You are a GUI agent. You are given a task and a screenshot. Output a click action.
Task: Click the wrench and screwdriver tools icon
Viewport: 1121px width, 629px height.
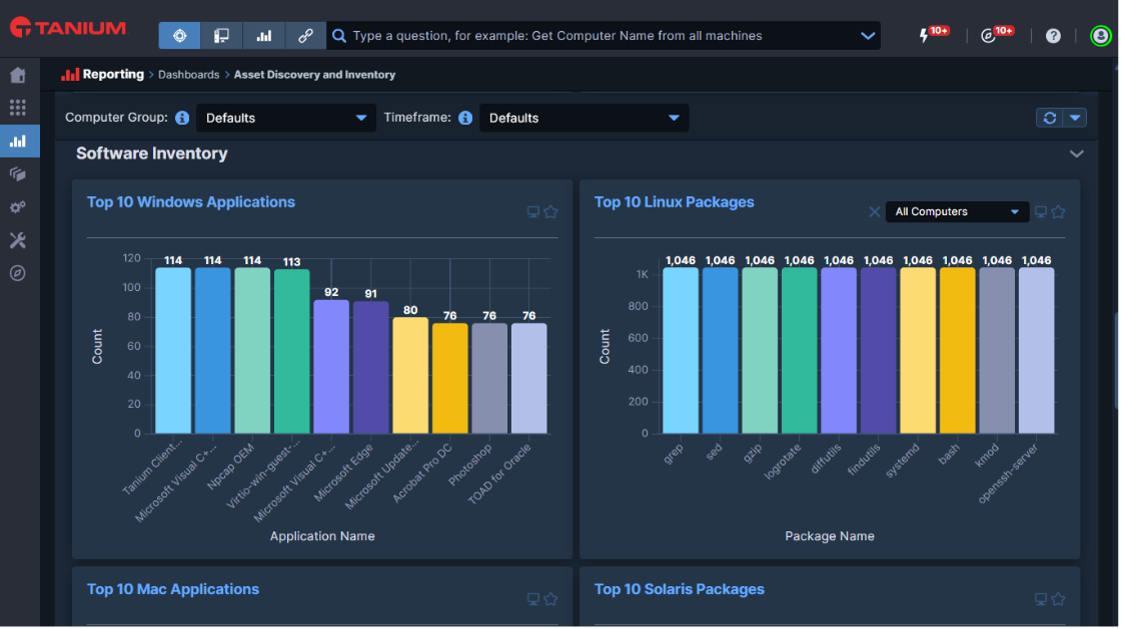18,240
